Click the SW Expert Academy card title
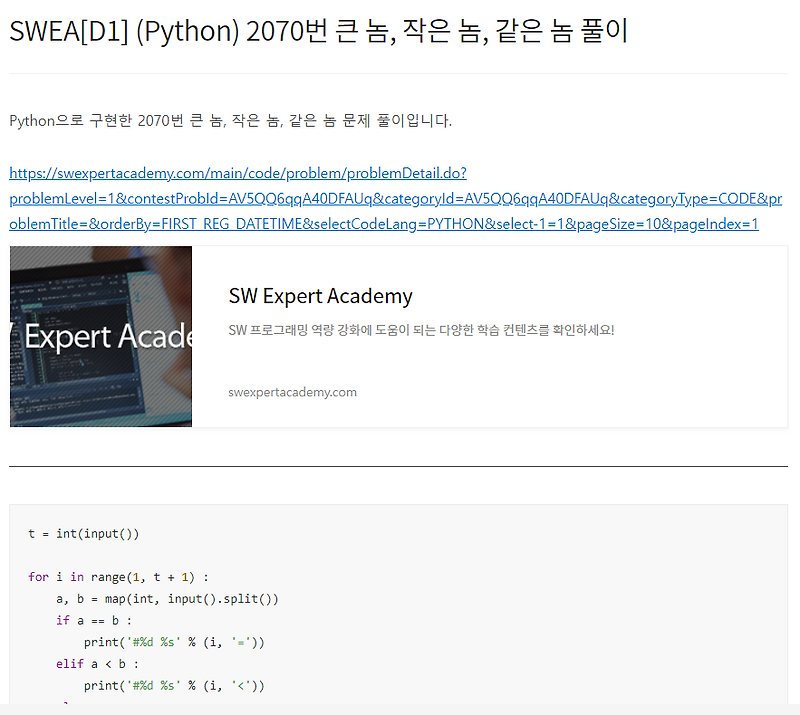 pos(319,296)
